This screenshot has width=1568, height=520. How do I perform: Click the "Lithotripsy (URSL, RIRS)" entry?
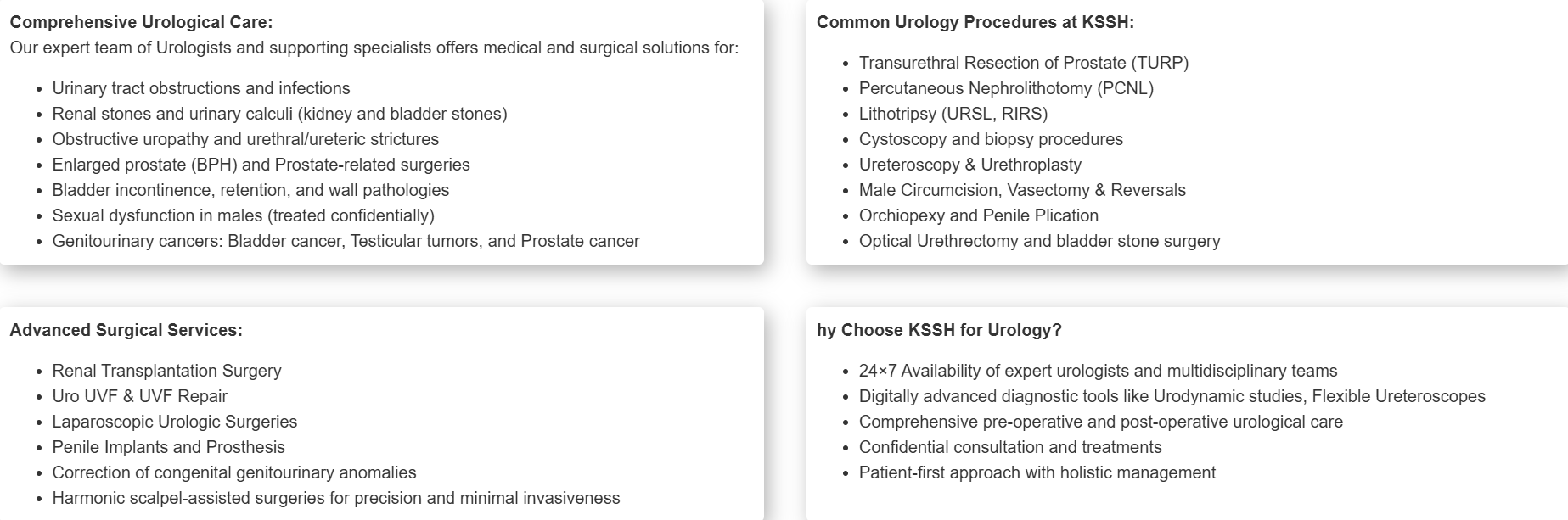tap(953, 114)
